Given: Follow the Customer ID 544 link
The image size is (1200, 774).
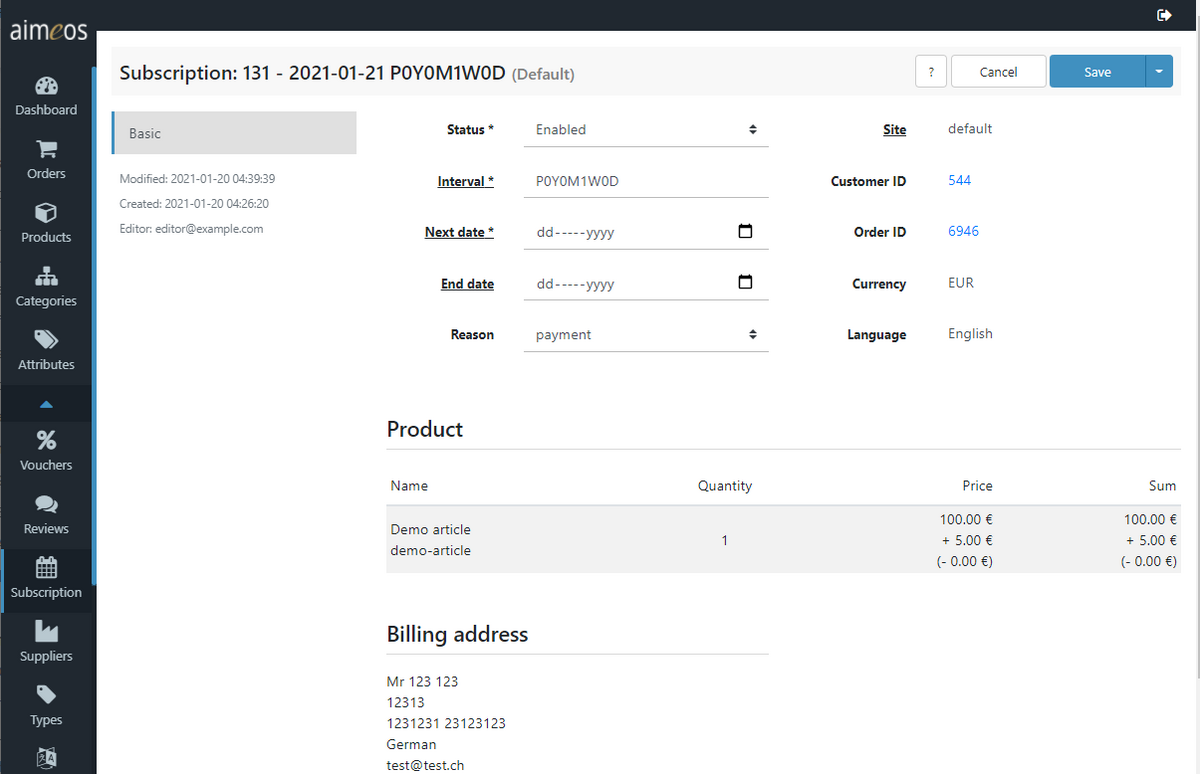Looking at the screenshot, I should [959, 180].
